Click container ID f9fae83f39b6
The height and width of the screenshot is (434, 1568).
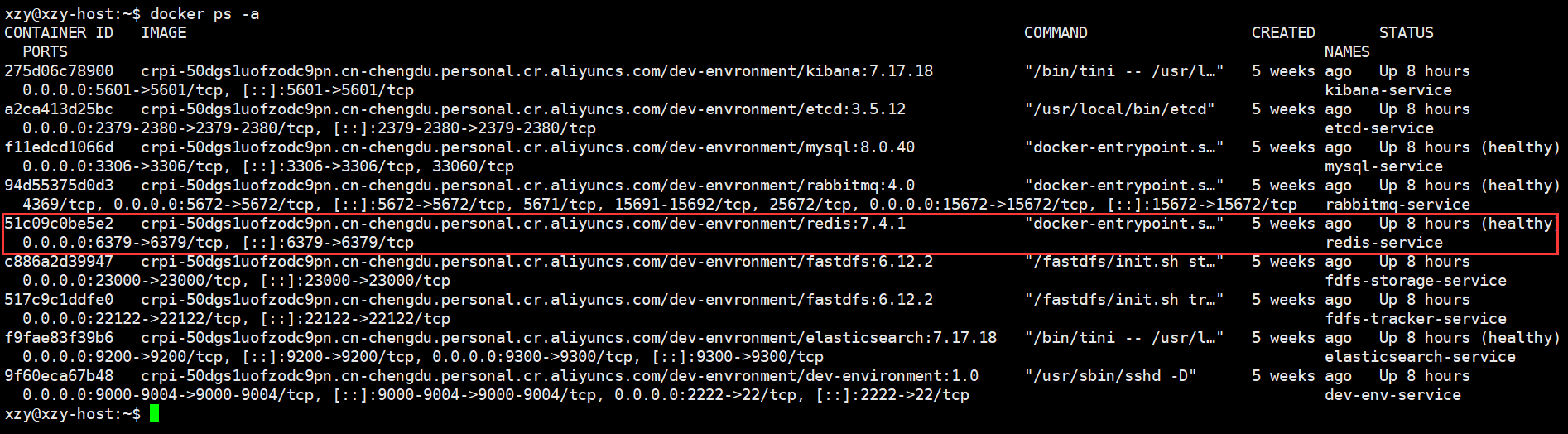coord(59,338)
